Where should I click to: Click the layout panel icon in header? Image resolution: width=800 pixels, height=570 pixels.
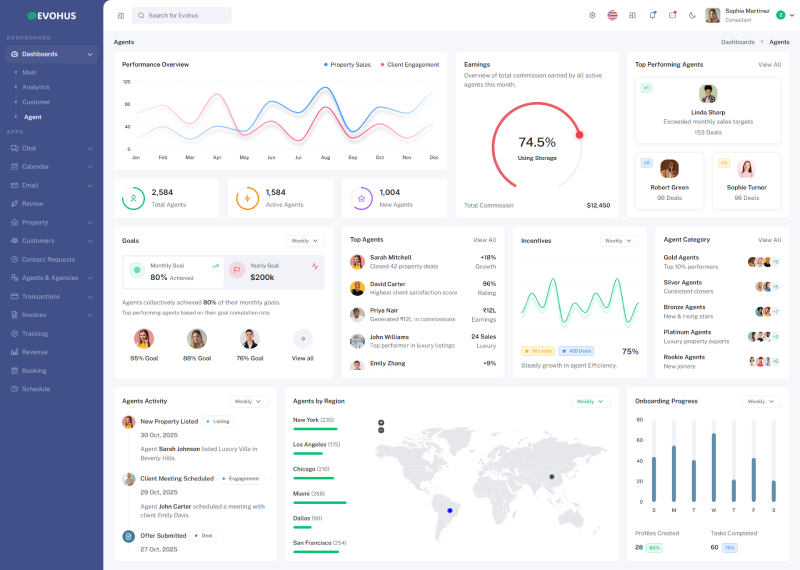tap(632, 15)
